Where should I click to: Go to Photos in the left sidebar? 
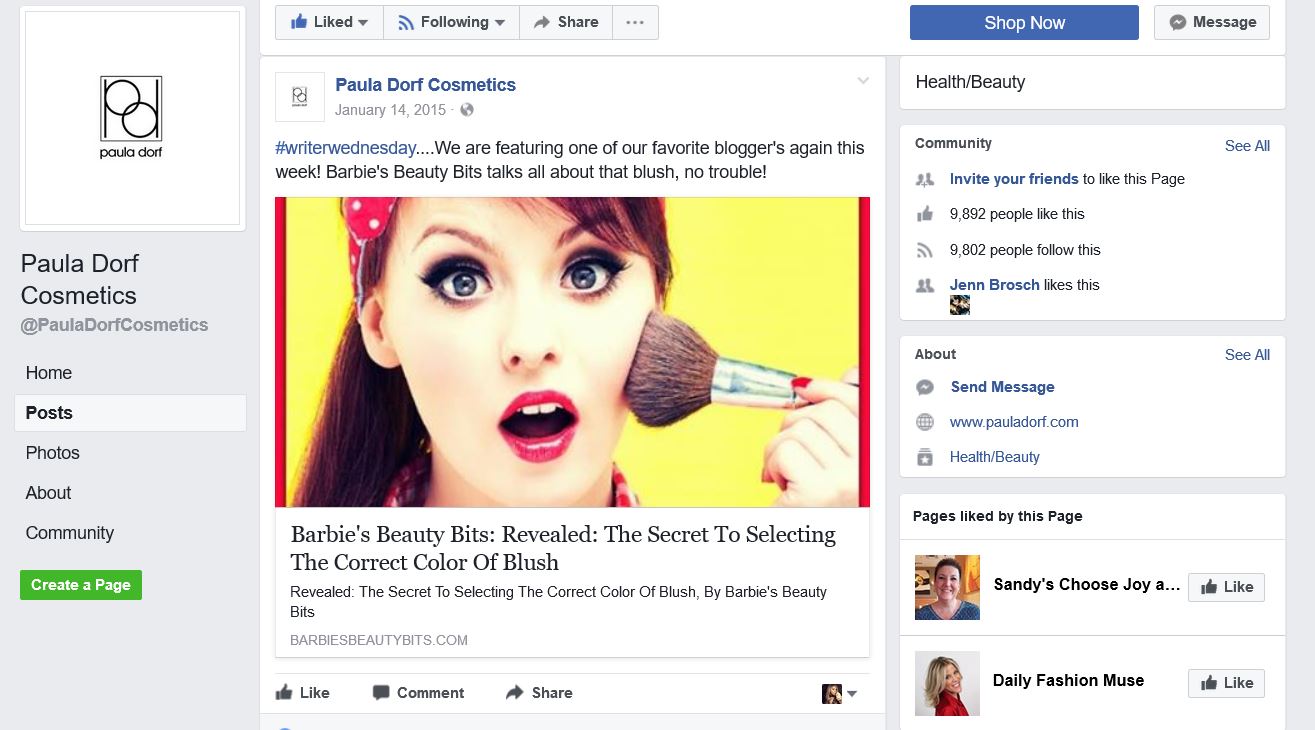pos(53,453)
